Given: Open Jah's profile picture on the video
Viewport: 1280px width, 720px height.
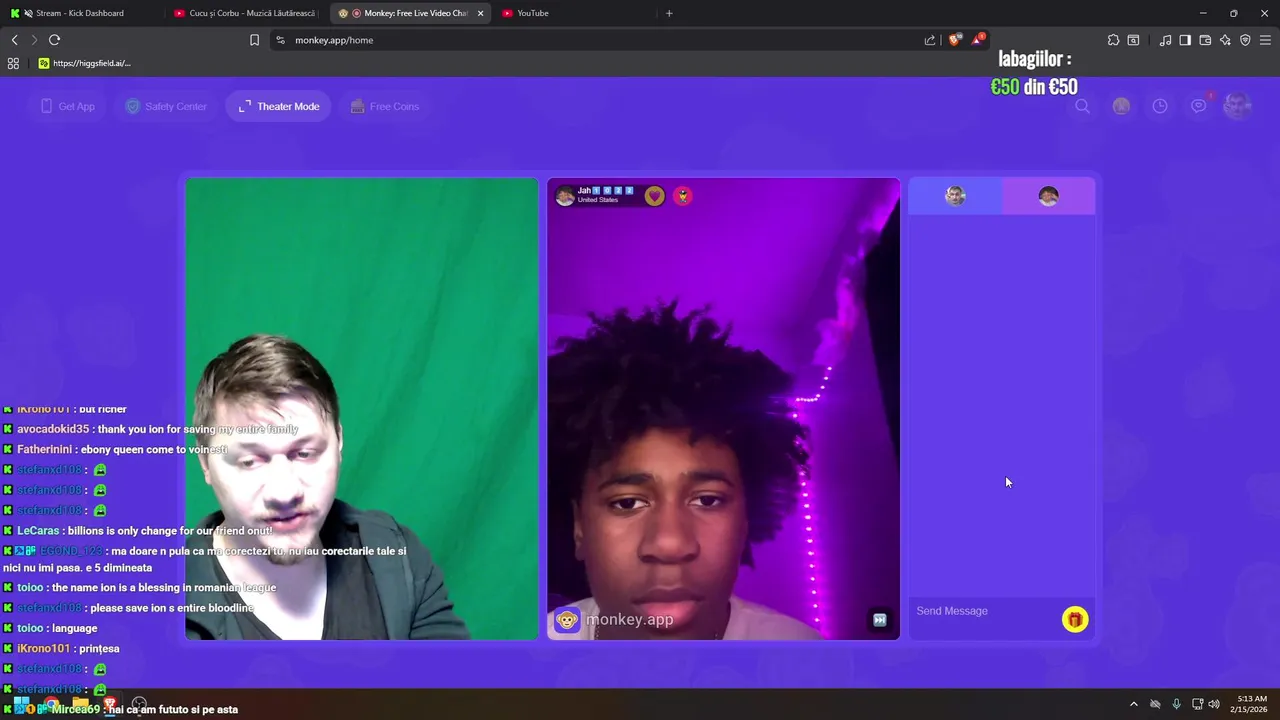Looking at the screenshot, I should (x=565, y=196).
